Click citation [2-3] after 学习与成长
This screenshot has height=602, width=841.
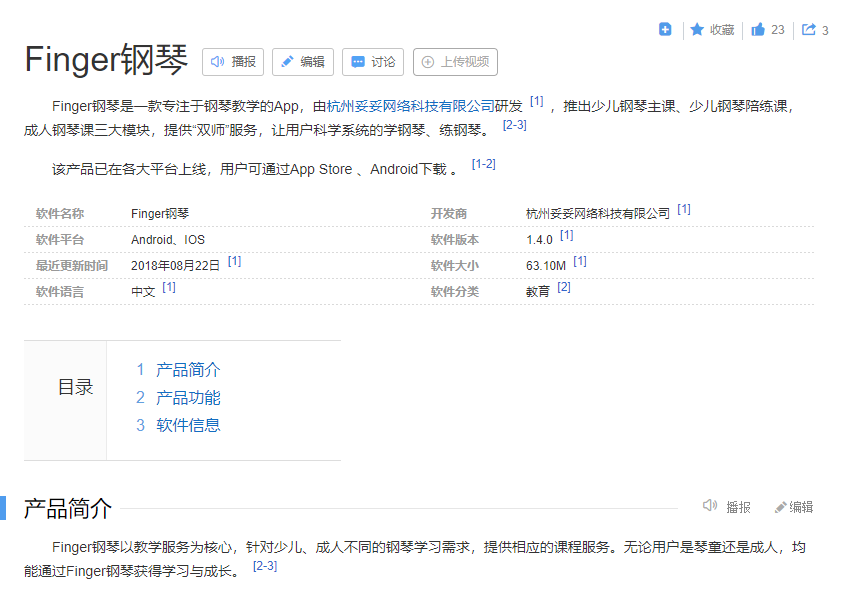265,566
